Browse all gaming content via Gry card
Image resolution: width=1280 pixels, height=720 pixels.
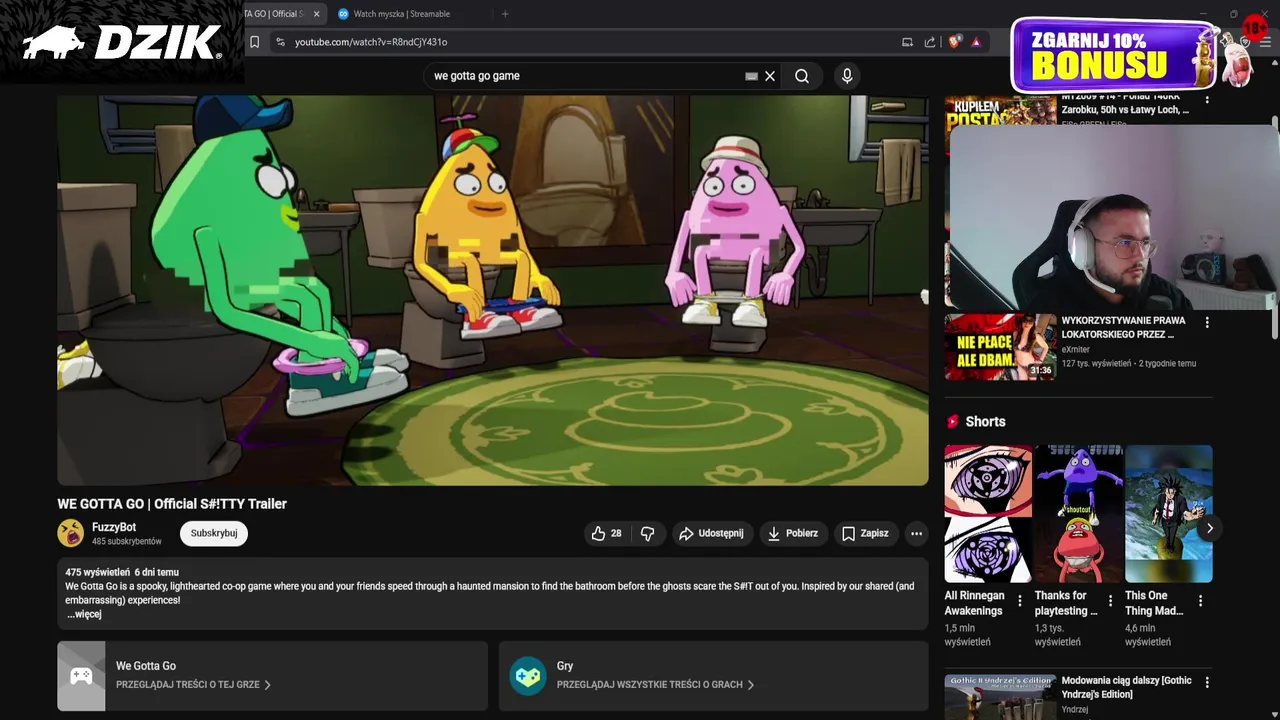[x=714, y=676]
